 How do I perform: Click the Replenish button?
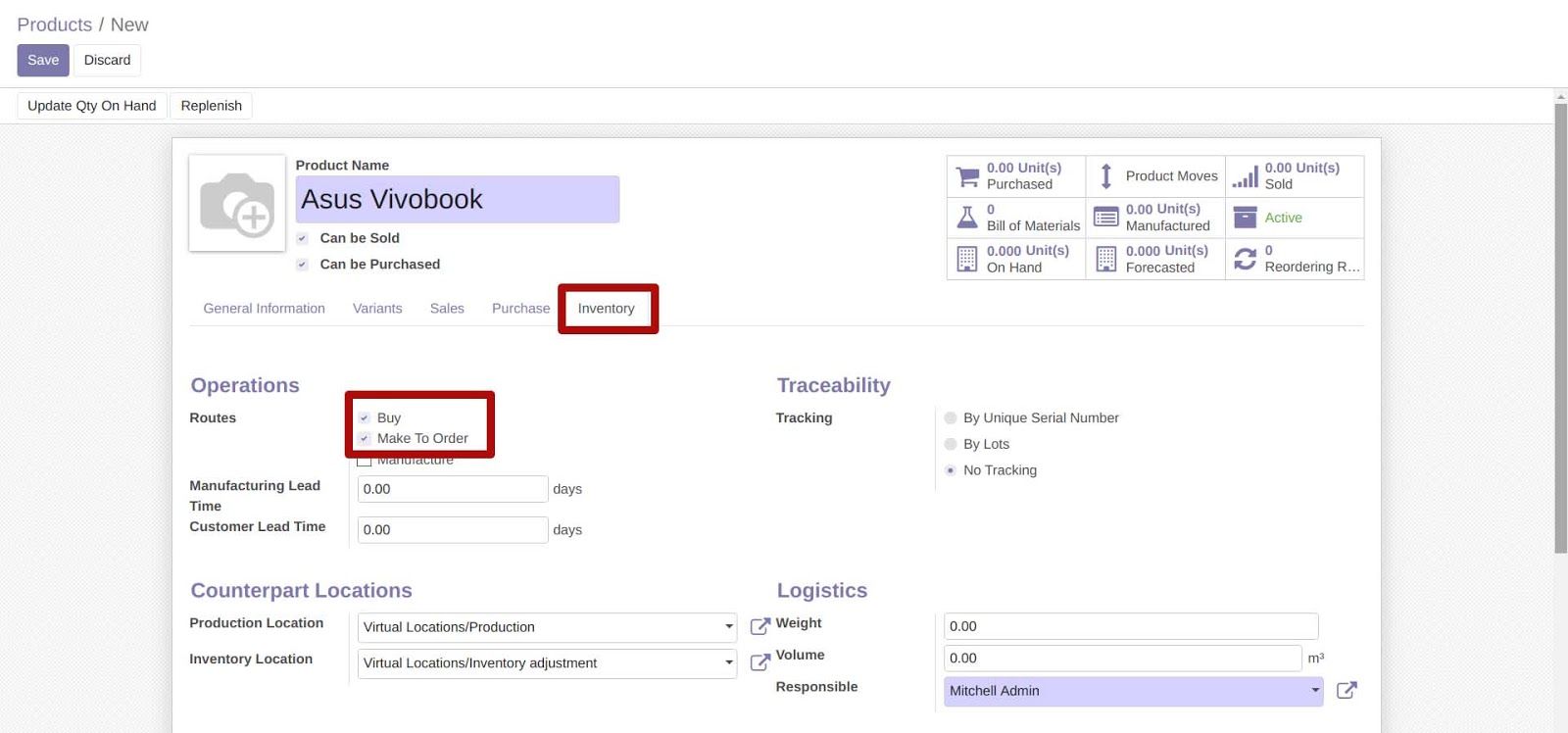(211, 106)
